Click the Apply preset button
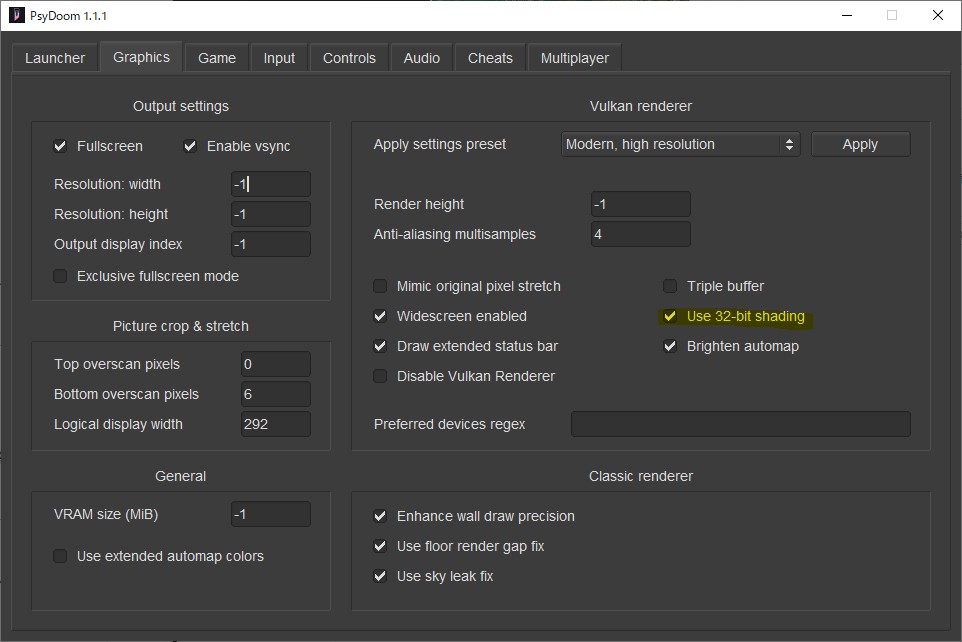Viewport: 962px width, 642px height. click(x=860, y=145)
